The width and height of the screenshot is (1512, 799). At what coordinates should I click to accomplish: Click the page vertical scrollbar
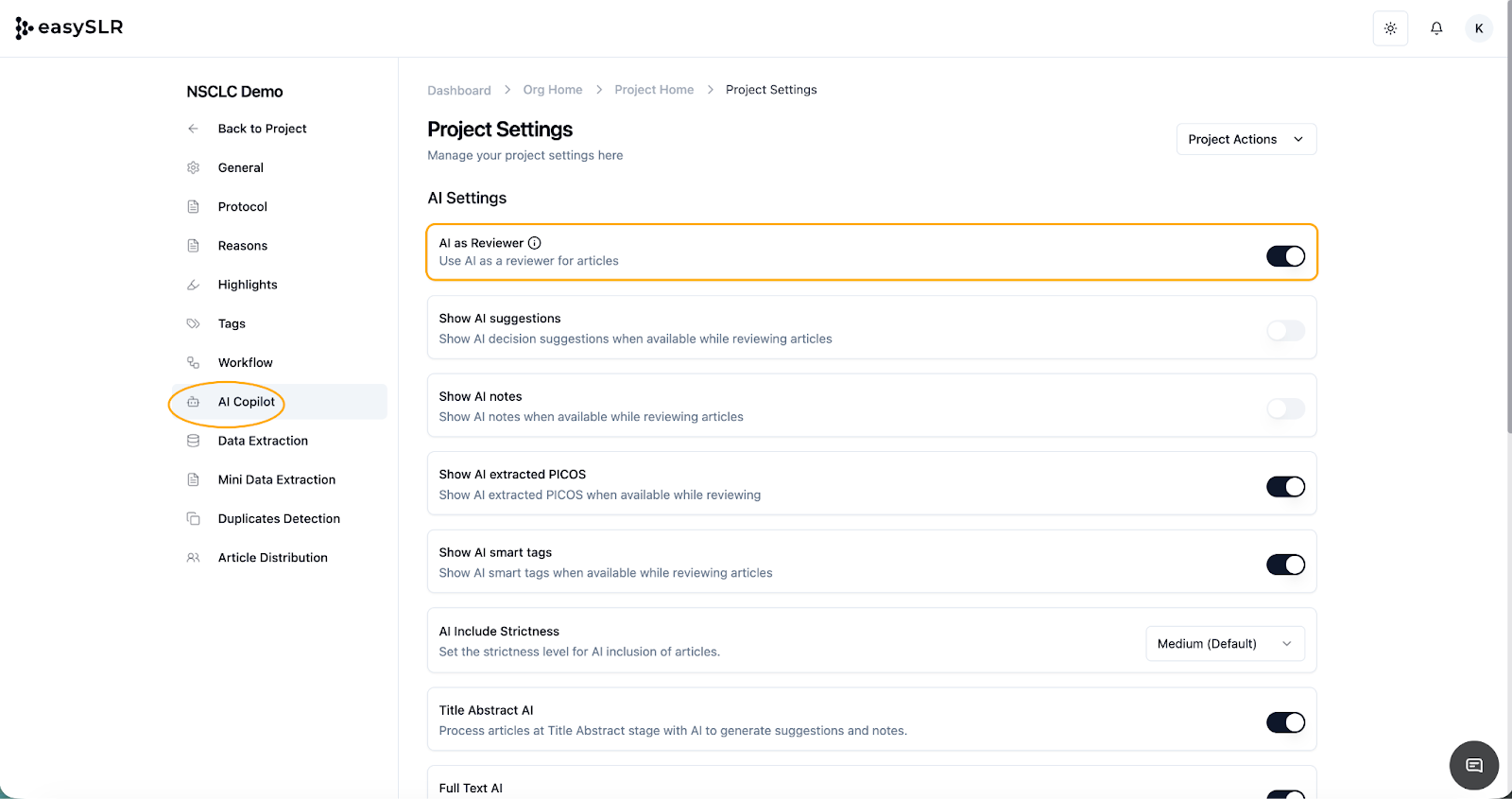point(1508,236)
